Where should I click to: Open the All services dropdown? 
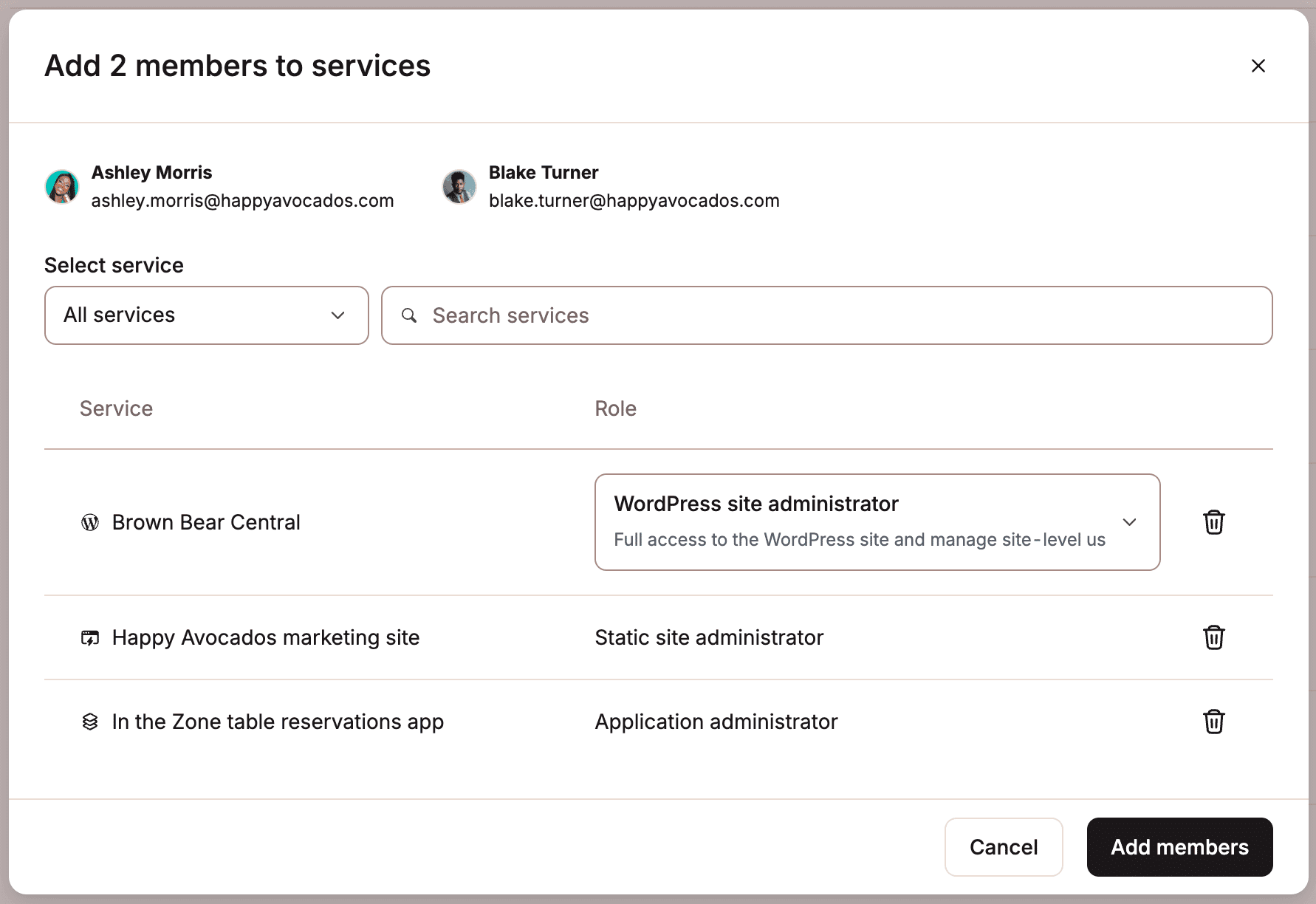(x=206, y=315)
